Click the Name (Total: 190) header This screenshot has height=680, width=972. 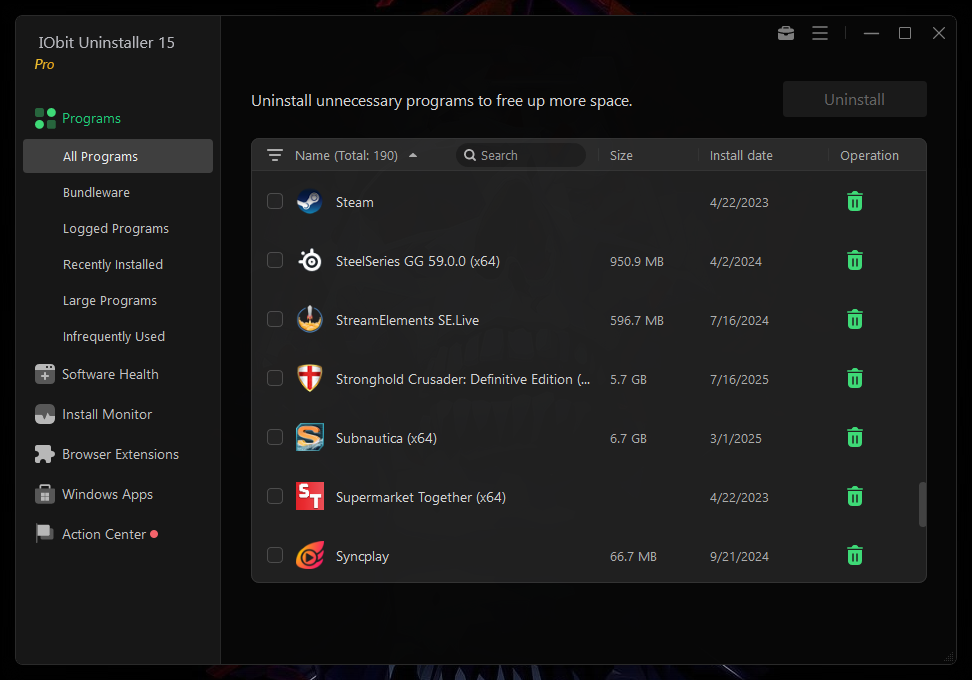coord(346,155)
